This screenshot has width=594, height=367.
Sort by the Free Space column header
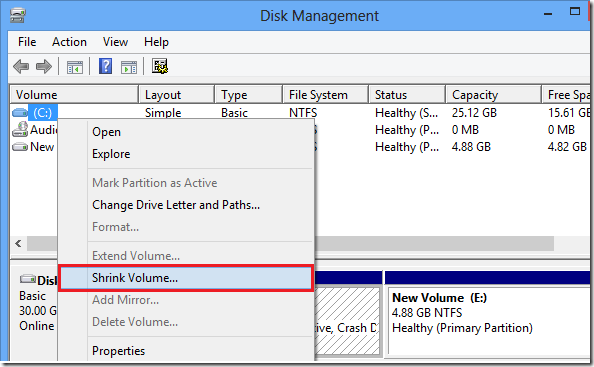coord(566,95)
